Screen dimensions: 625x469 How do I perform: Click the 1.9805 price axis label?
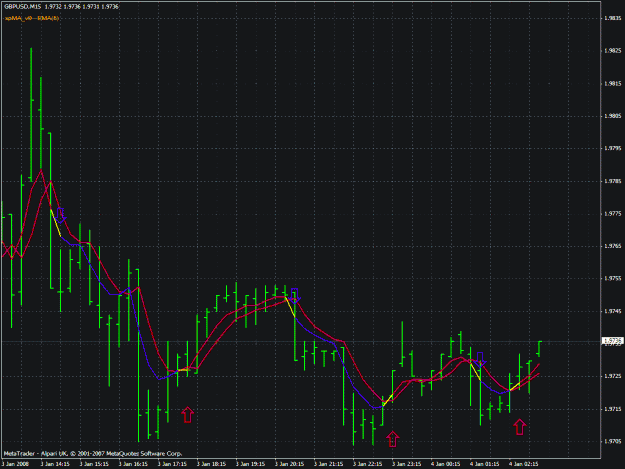[x=613, y=116]
